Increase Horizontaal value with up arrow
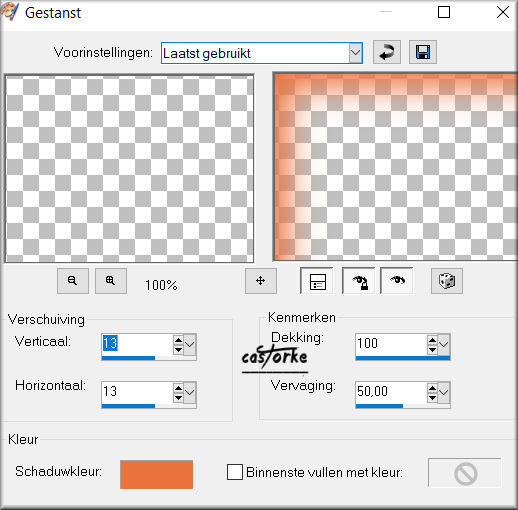Image resolution: width=518 pixels, height=510 pixels. coord(178,388)
